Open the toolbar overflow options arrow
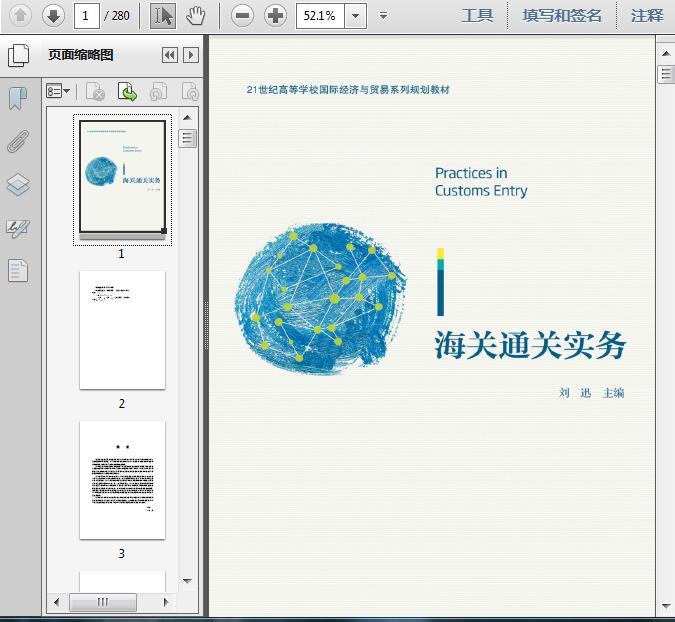This screenshot has width=675, height=622. click(x=383, y=16)
